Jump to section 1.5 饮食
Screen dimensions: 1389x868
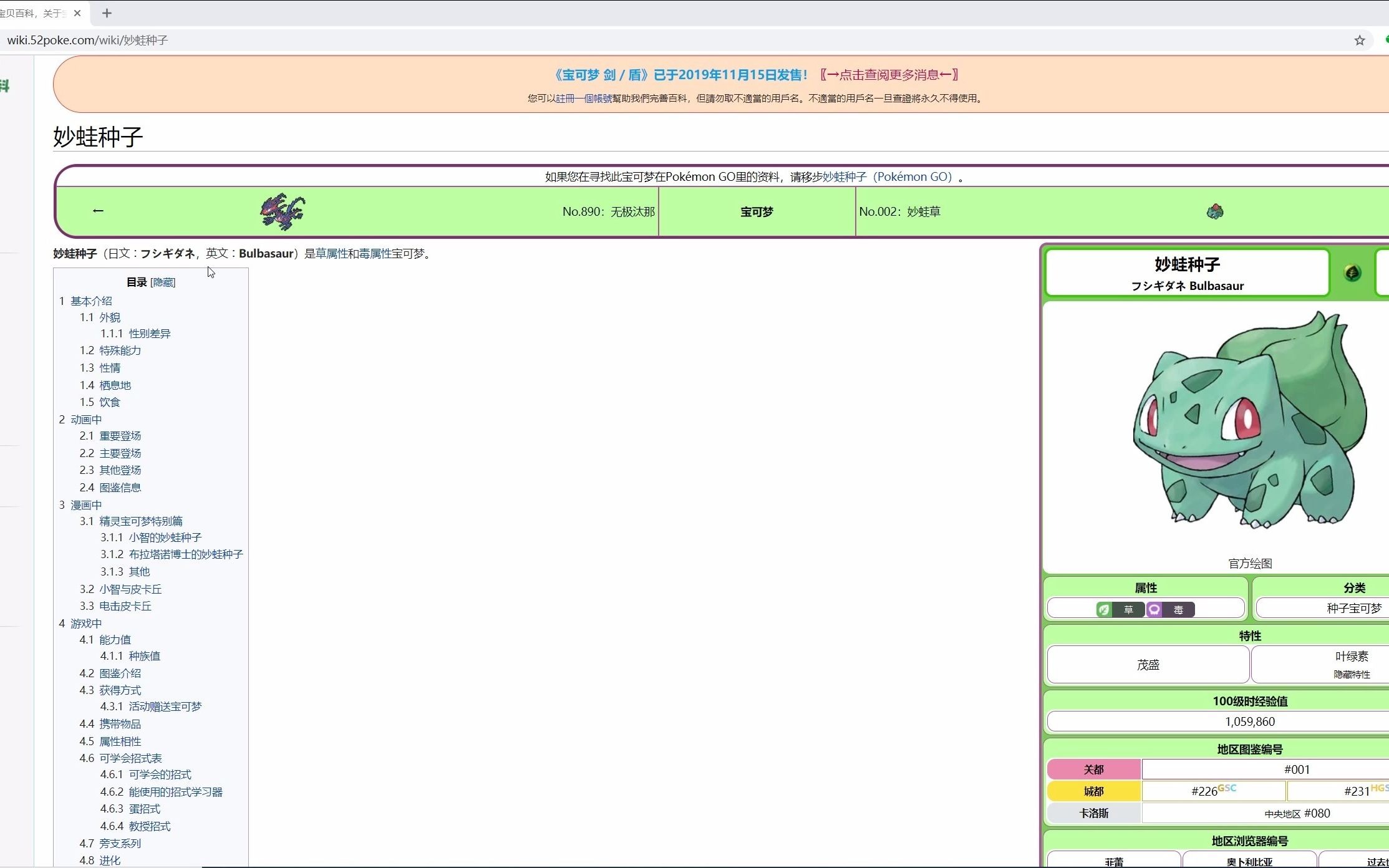pyautogui.click(x=110, y=402)
